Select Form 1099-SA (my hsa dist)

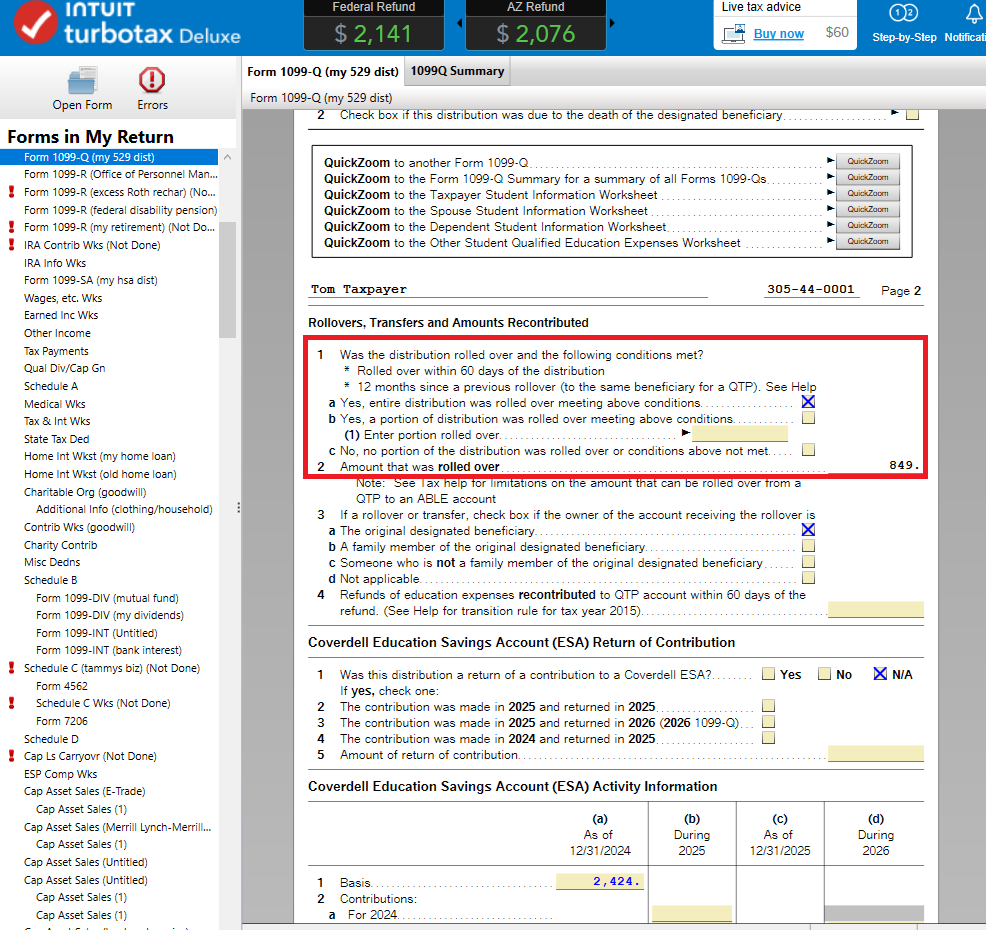[x=90, y=280]
